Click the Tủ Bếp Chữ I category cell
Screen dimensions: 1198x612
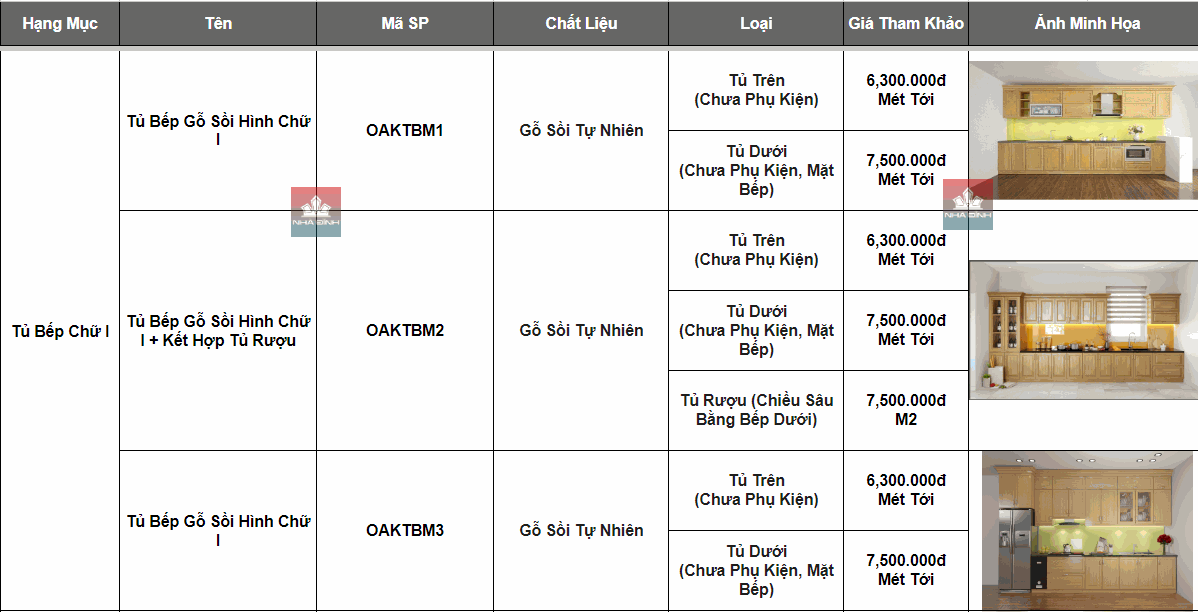pos(60,331)
